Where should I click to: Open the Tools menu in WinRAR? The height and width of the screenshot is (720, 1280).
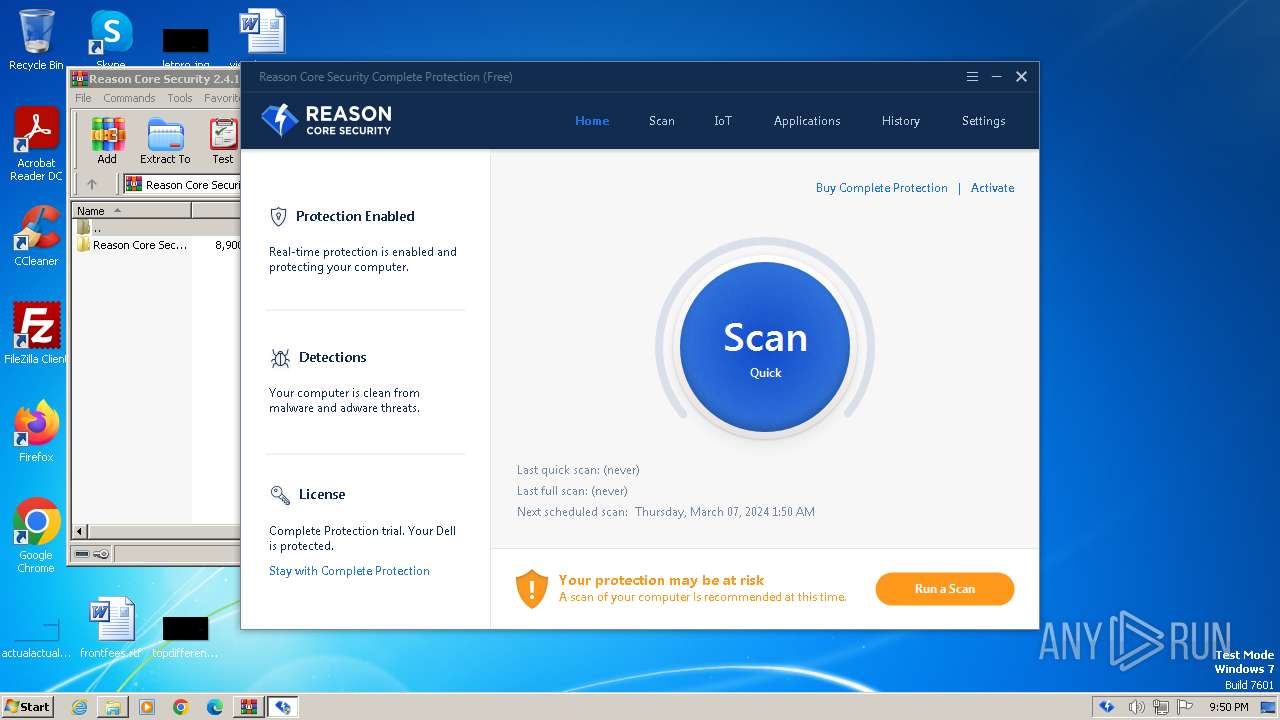tap(180, 98)
